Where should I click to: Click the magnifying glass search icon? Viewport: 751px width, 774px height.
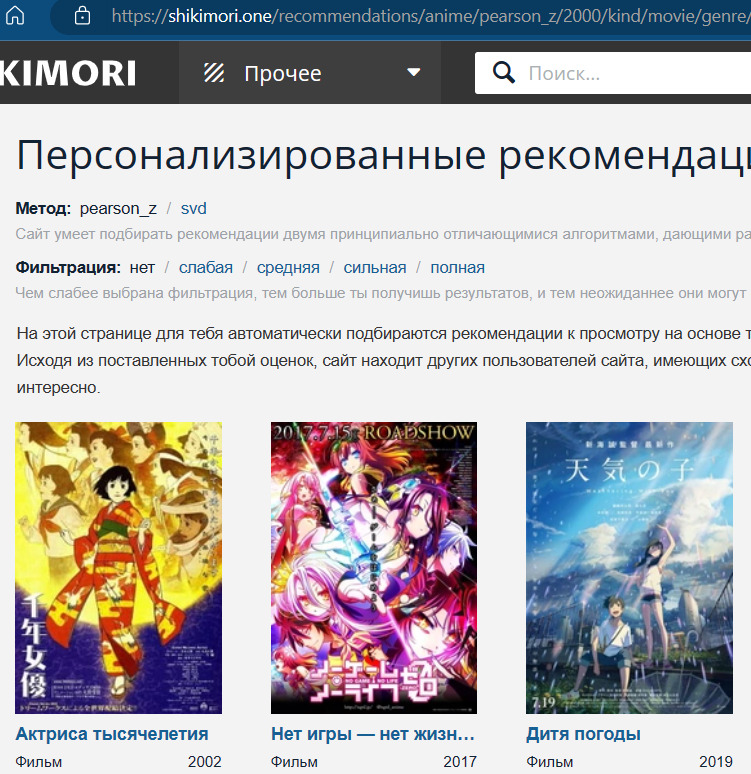[503, 73]
